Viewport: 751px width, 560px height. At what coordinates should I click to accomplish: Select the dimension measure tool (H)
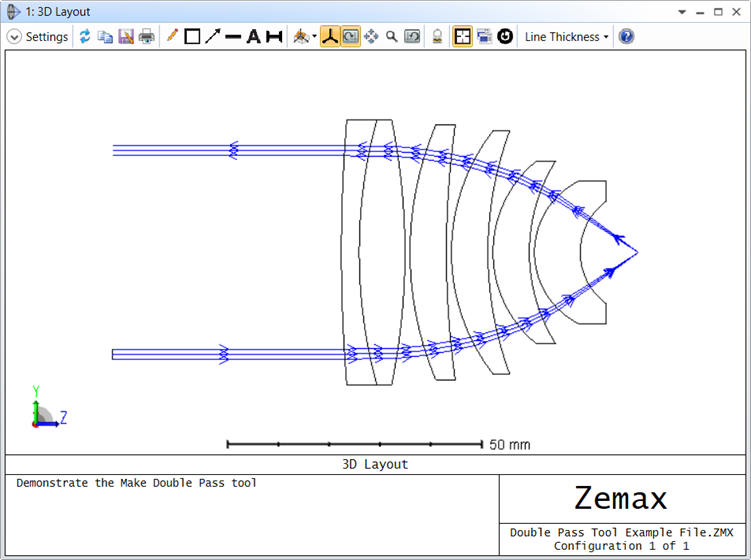tap(274, 36)
